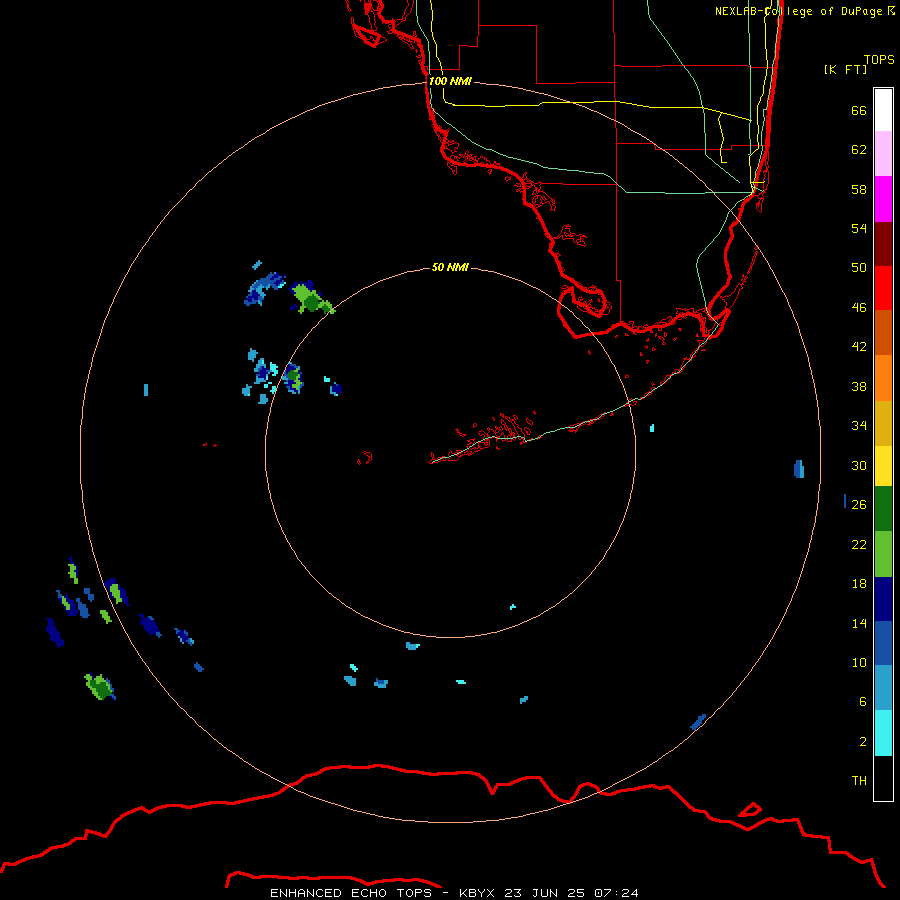This screenshot has width=900, height=900.
Task: Choose the navy blue legend swatch
Action: (x=883, y=599)
